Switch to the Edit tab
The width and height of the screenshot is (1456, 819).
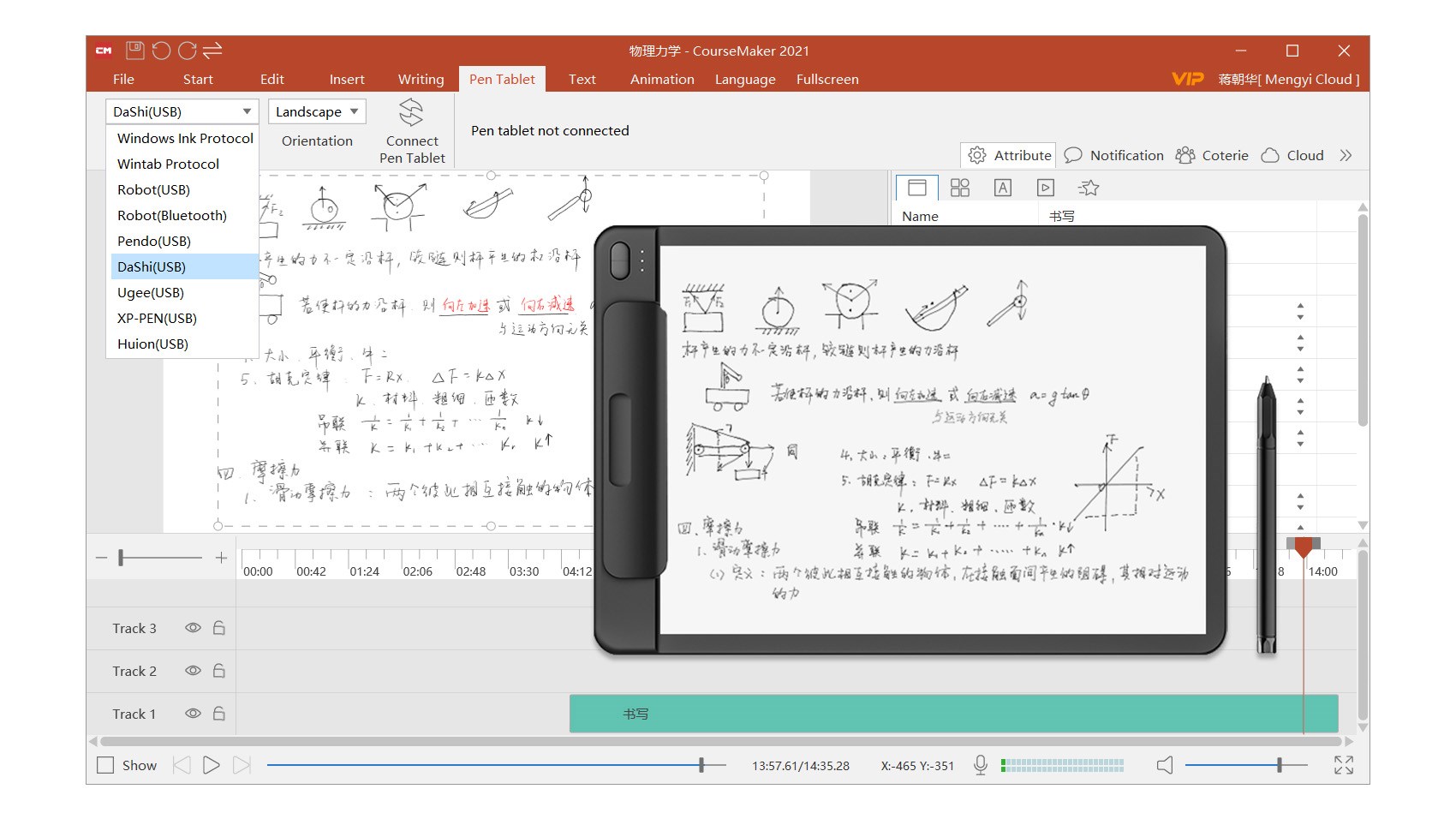272,79
